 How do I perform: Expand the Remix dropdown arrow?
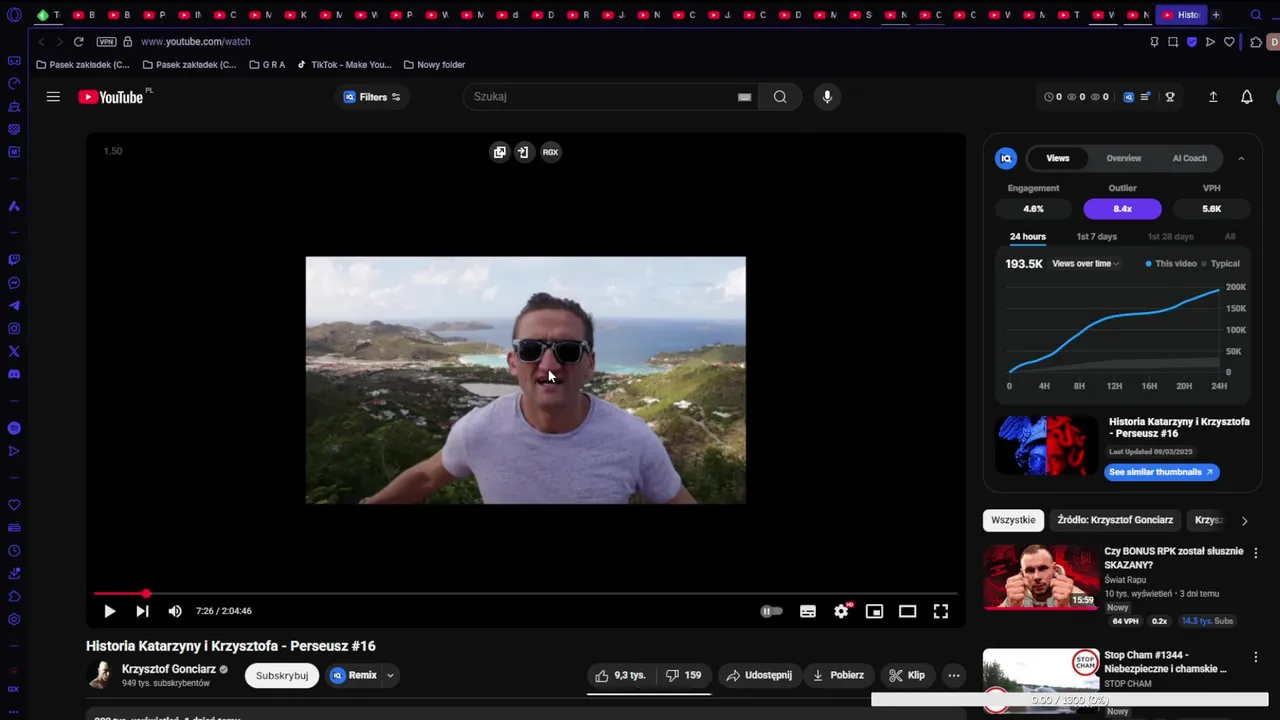tap(390, 675)
